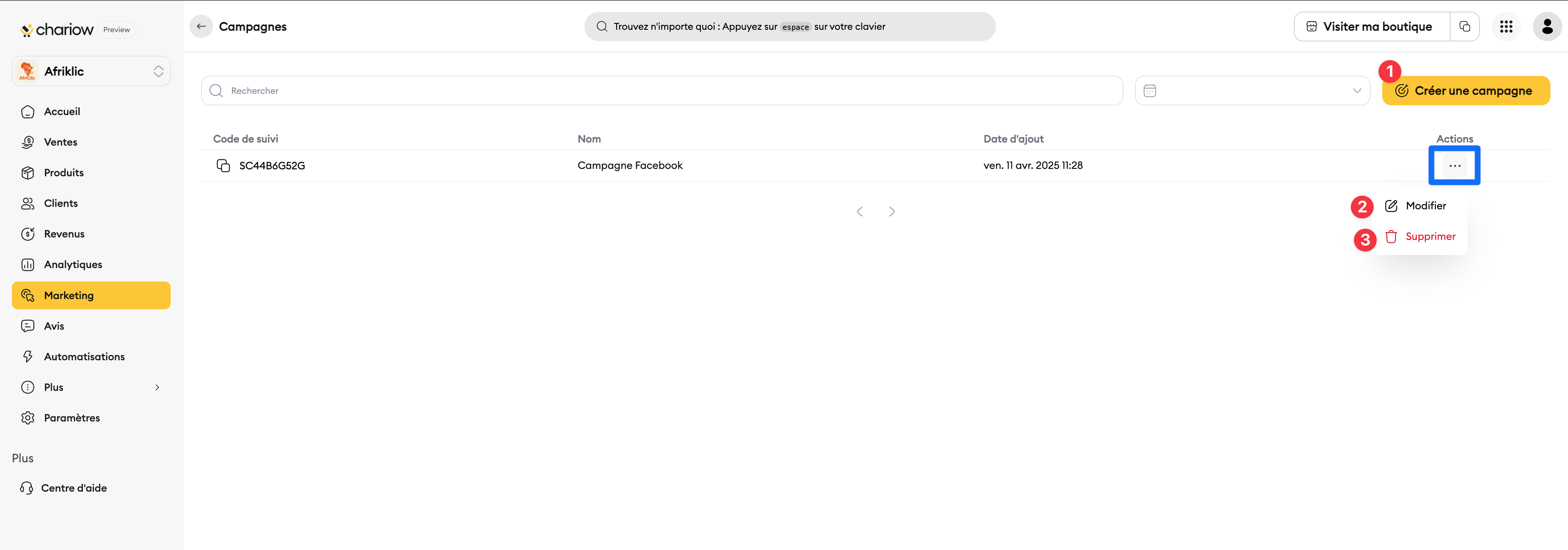
Task: Click the campaign name Campagne Facebook
Action: click(x=630, y=166)
